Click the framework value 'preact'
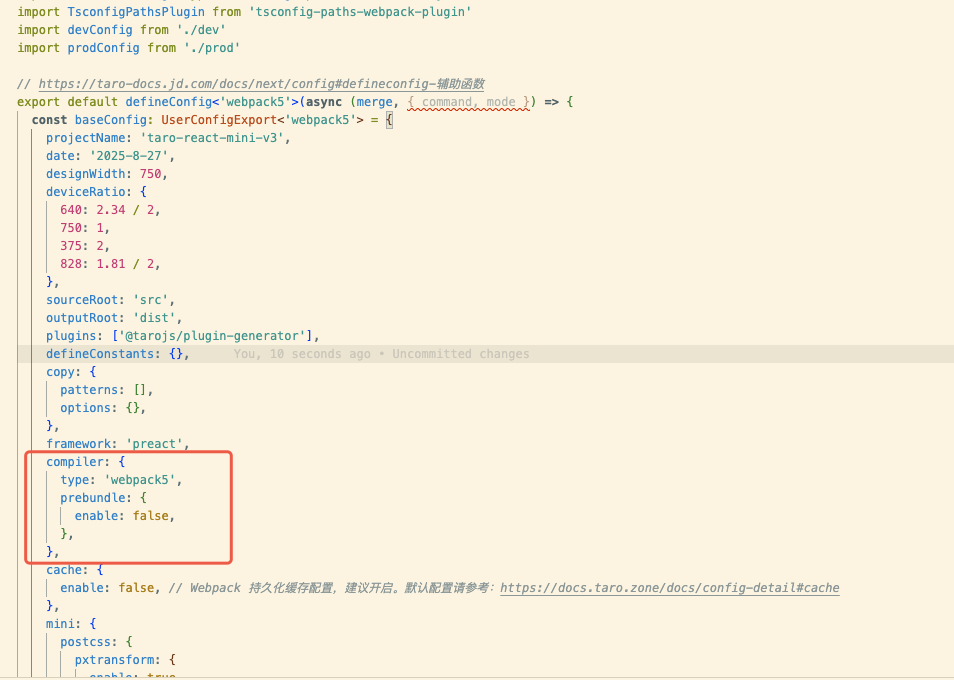954x680 pixels. pos(154,444)
